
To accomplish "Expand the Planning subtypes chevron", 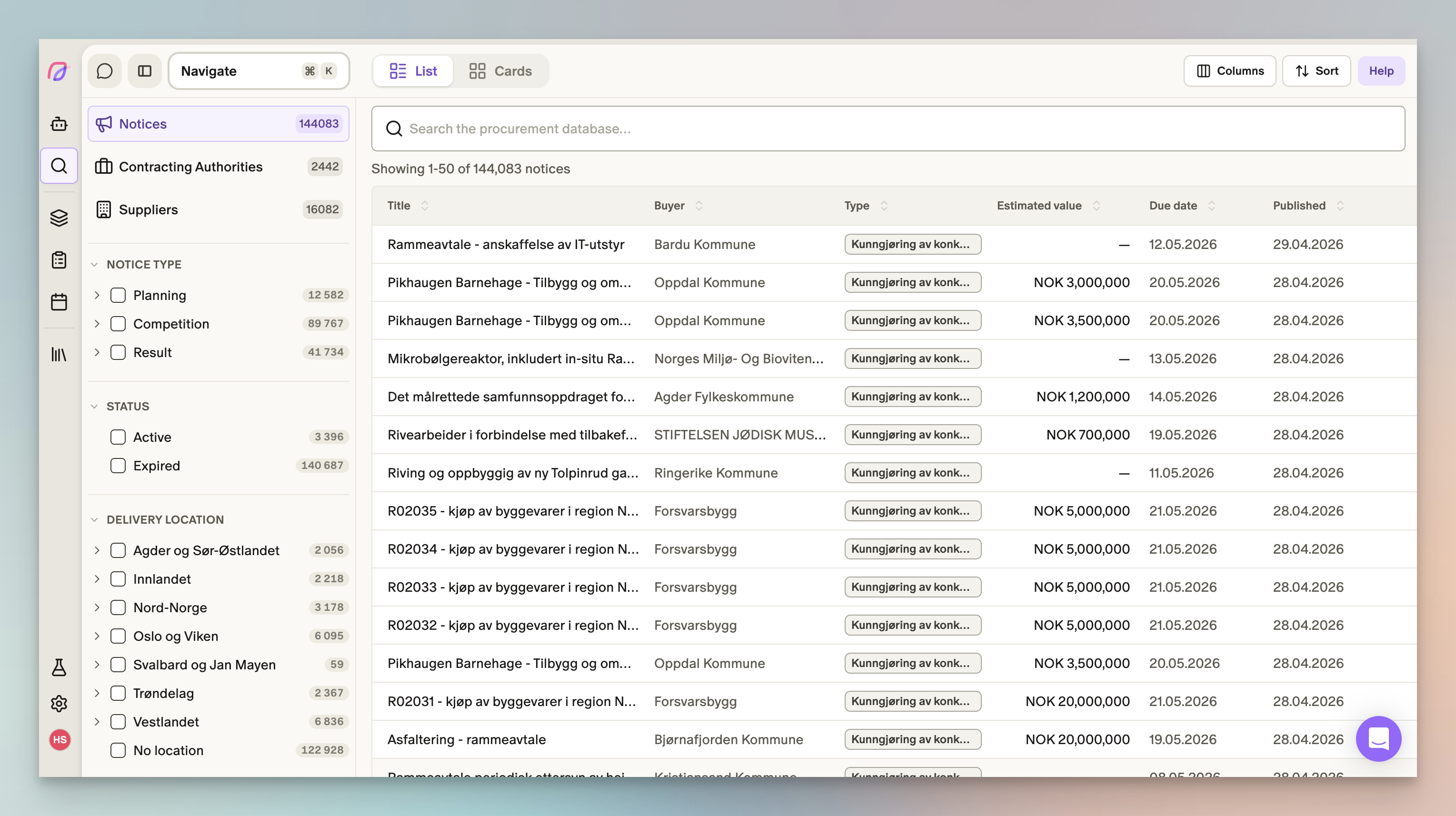I will pyautogui.click(x=97, y=295).
